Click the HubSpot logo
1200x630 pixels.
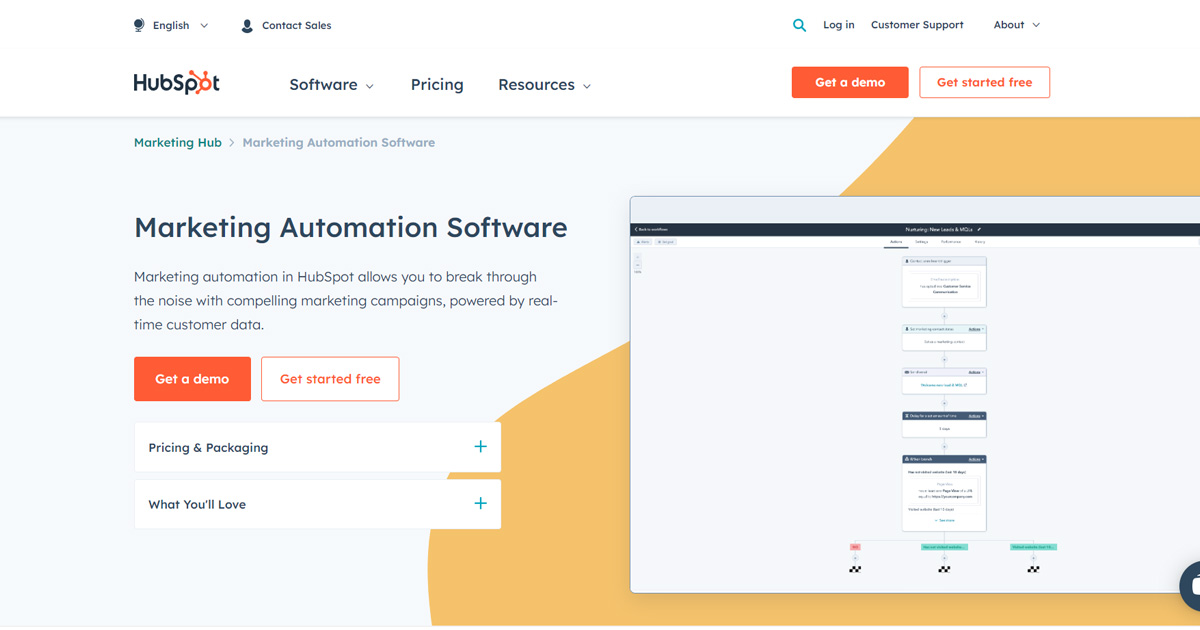(177, 84)
